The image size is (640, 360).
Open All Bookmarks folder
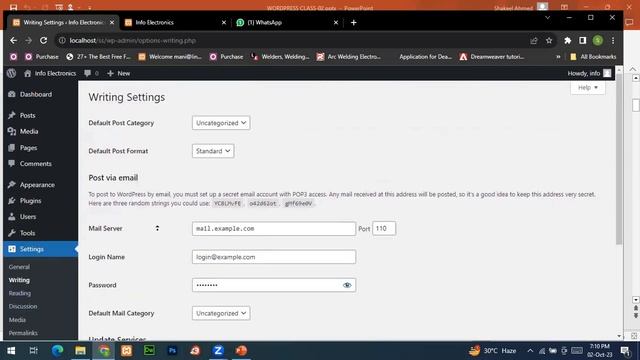click(x=593, y=57)
